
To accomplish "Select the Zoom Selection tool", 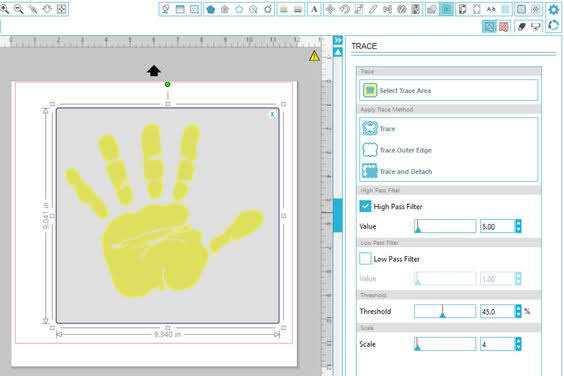I will click(33, 9).
